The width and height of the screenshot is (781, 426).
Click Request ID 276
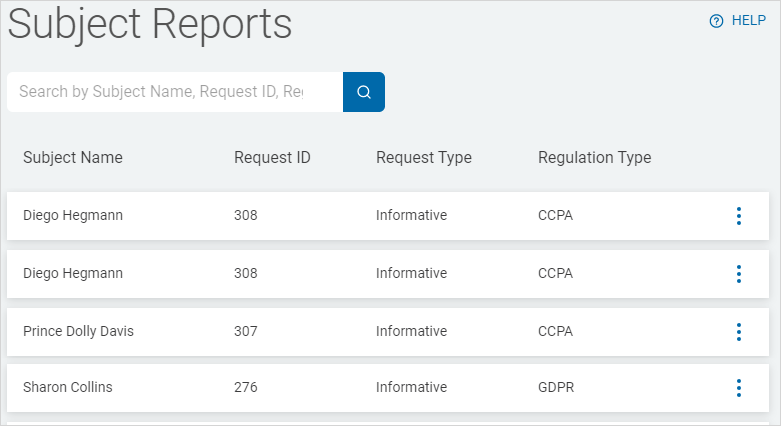click(246, 388)
